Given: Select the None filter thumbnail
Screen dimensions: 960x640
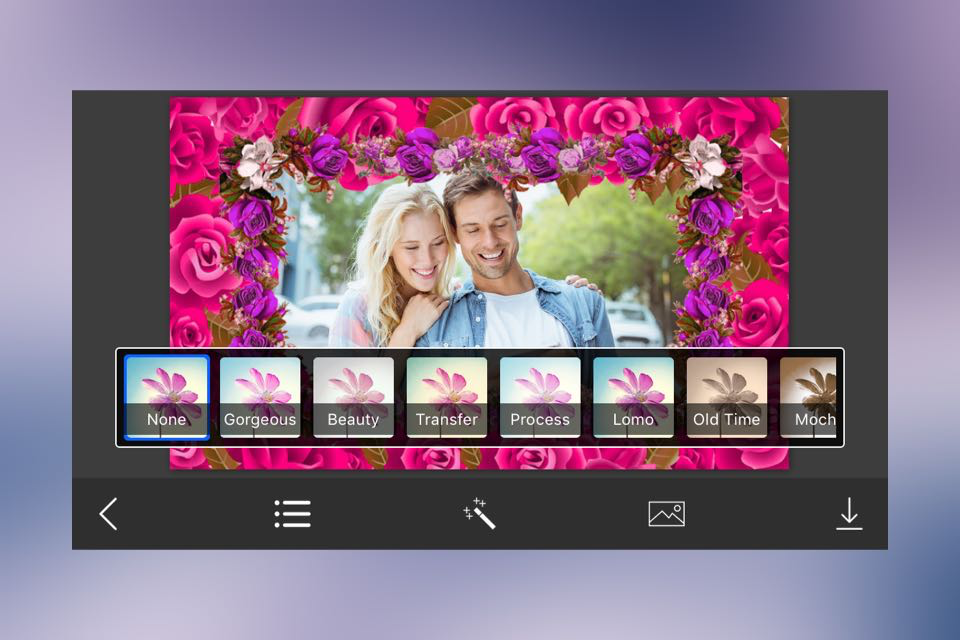Looking at the screenshot, I should [167, 397].
